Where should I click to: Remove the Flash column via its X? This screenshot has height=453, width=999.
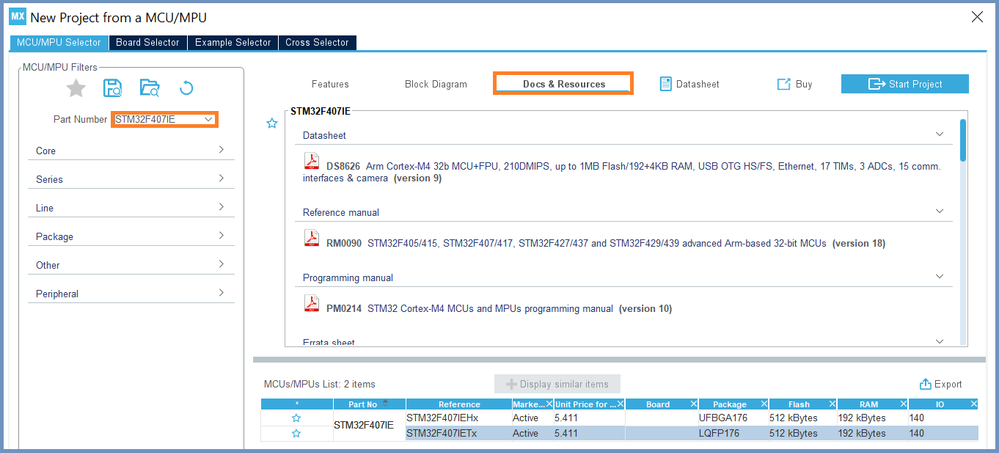(832, 404)
